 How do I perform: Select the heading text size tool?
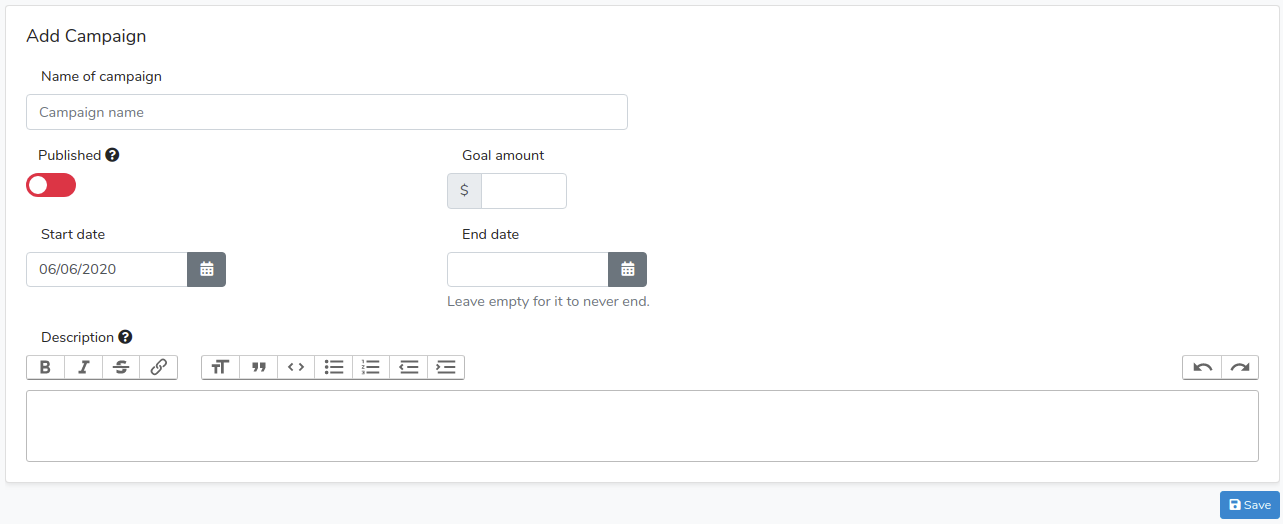pyautogui.click(x=220, y=367)
